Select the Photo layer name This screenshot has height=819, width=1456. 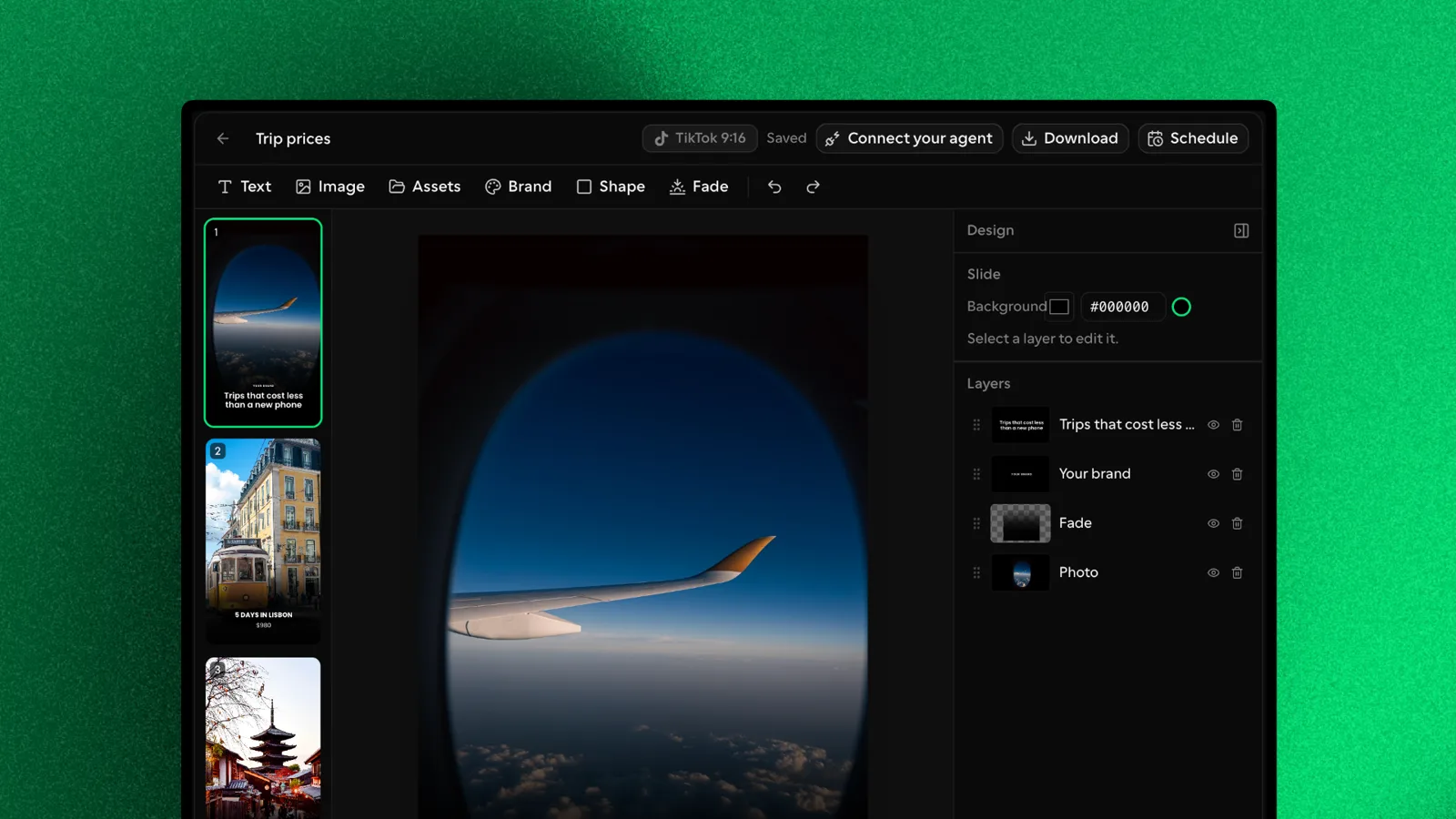click(1078, 572)
